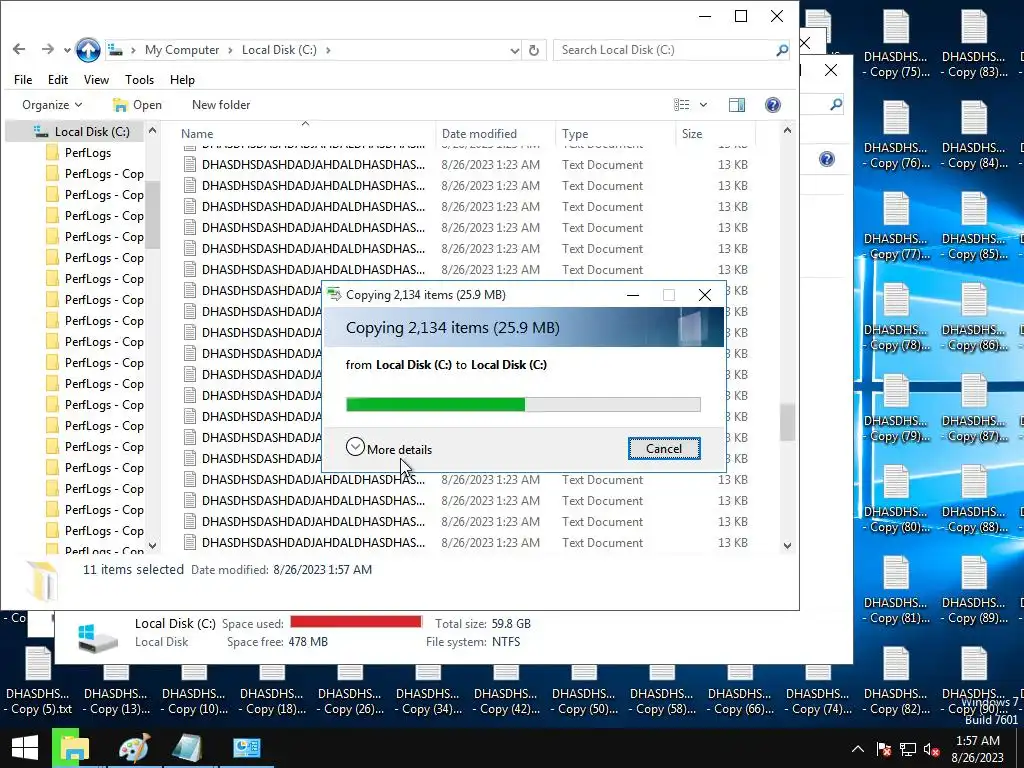Viewport: 1024px width, 768px height.
Task: Select Local Disk (C:) breadcrumb segment
Action: click(x=279, y=50)
